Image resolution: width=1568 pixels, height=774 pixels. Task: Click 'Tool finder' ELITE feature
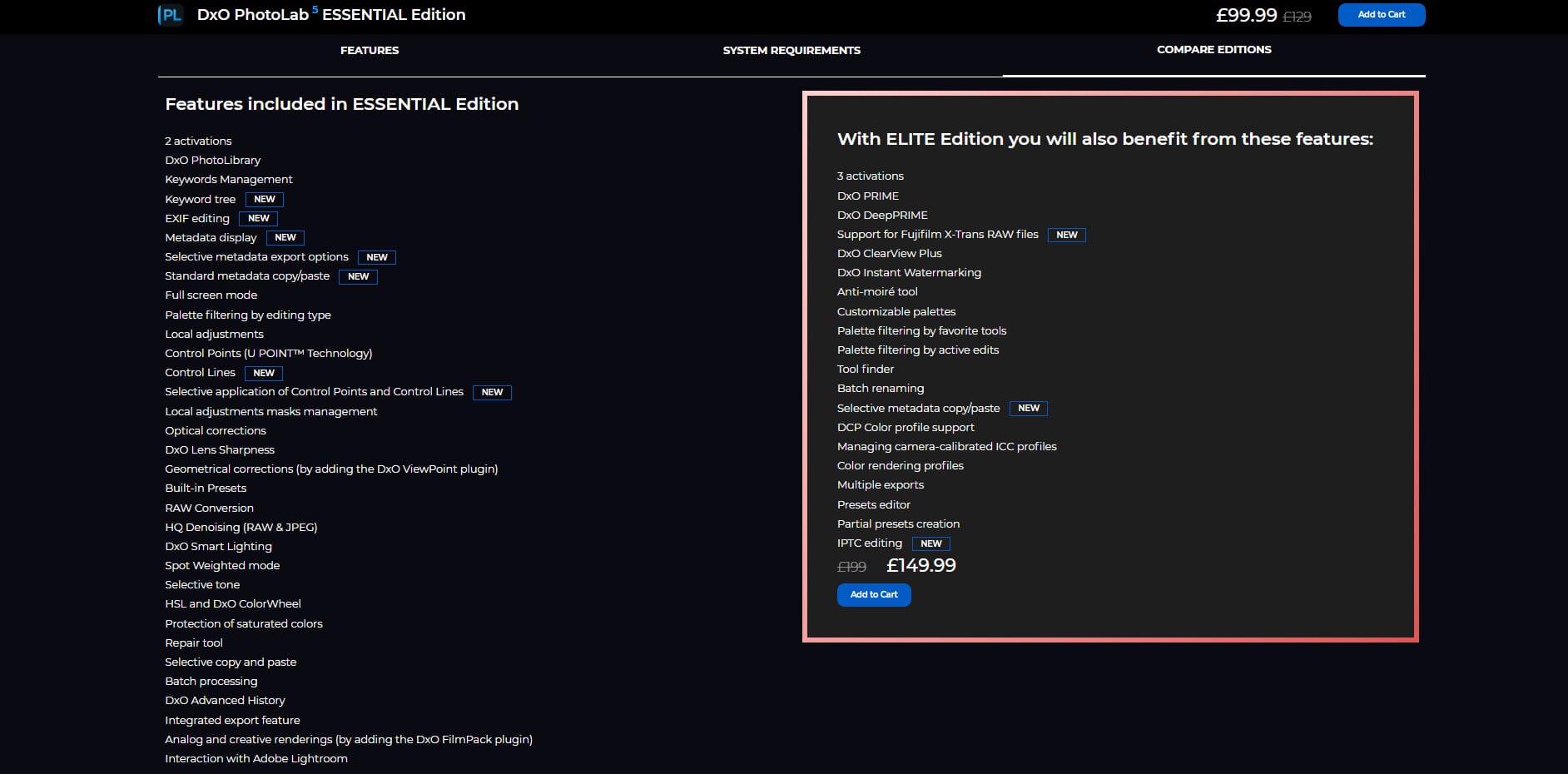[866, 370]
